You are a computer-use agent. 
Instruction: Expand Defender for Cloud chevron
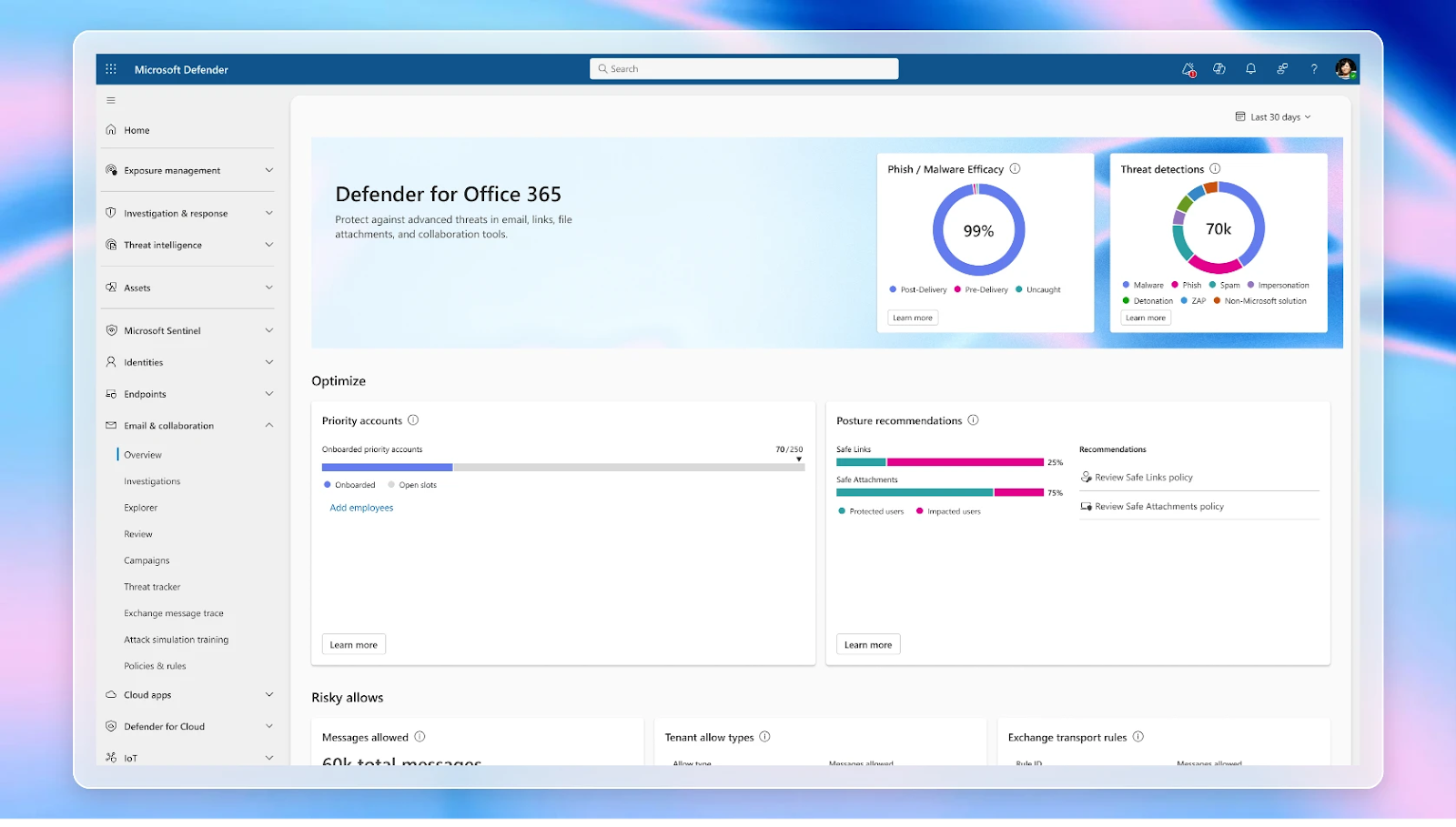click(268, 726)
